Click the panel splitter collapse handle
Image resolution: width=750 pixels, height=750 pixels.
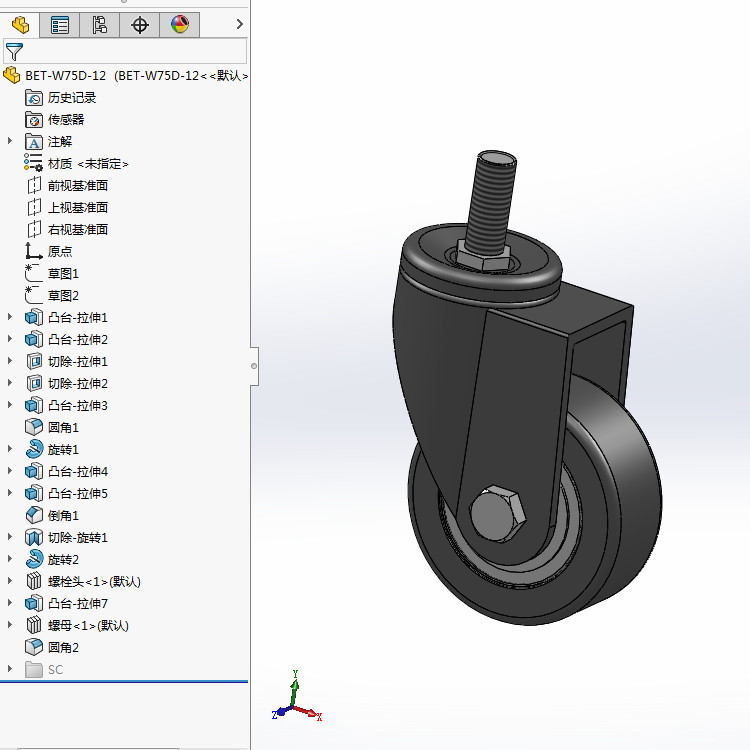[x=254, y=366]
